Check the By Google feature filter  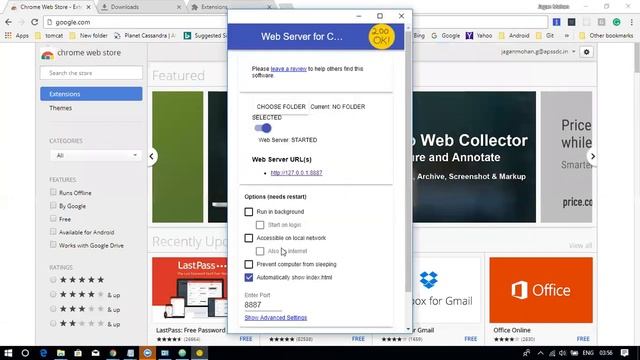point(53,205)
